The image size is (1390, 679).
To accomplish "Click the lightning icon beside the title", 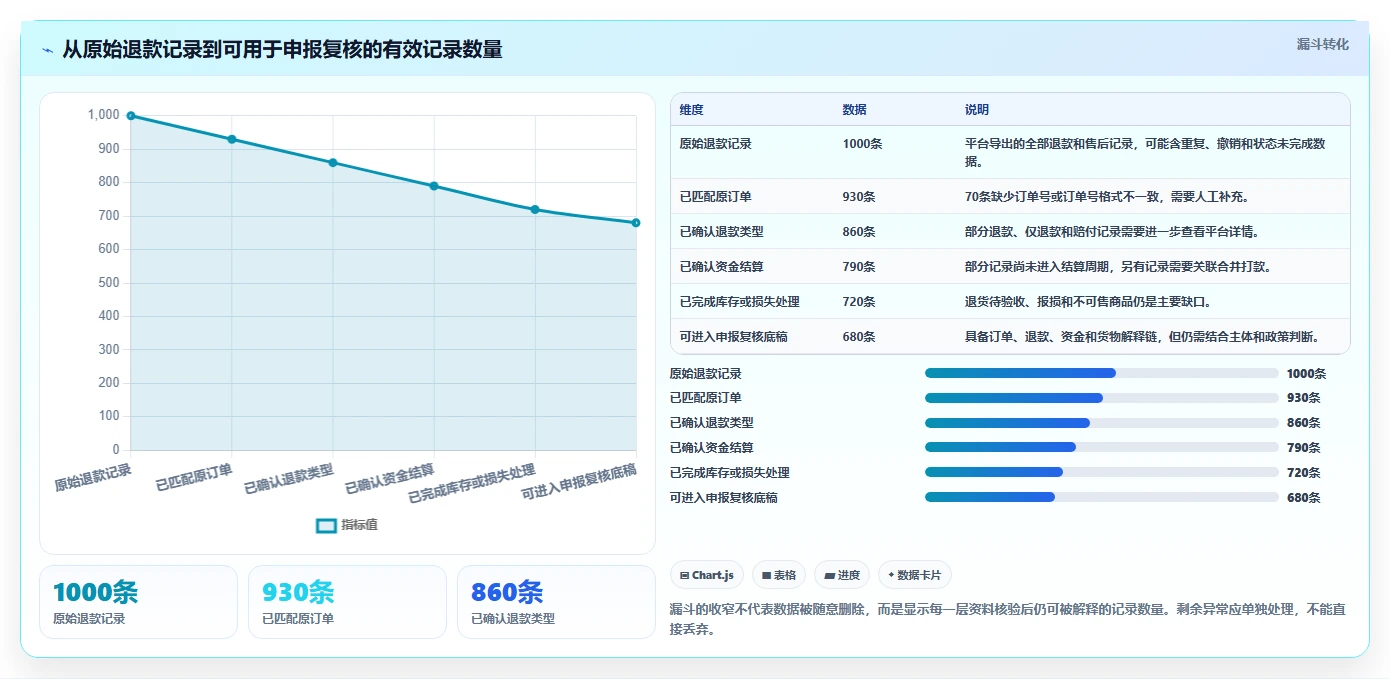I will 48,50.
